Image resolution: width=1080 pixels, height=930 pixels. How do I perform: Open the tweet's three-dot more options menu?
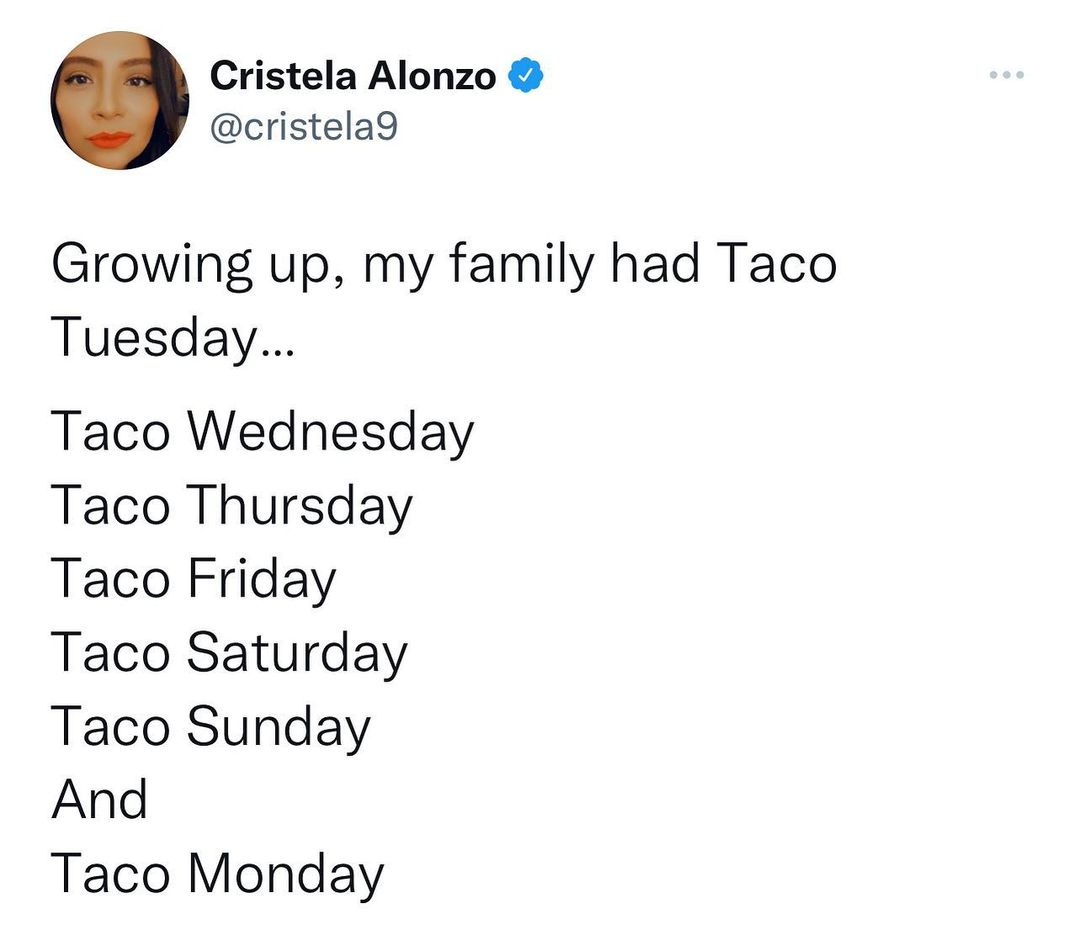[x=1006, y=76]
